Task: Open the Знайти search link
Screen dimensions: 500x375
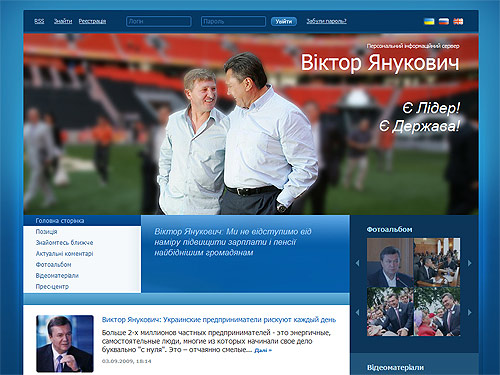Action: (x=63, y=21)
